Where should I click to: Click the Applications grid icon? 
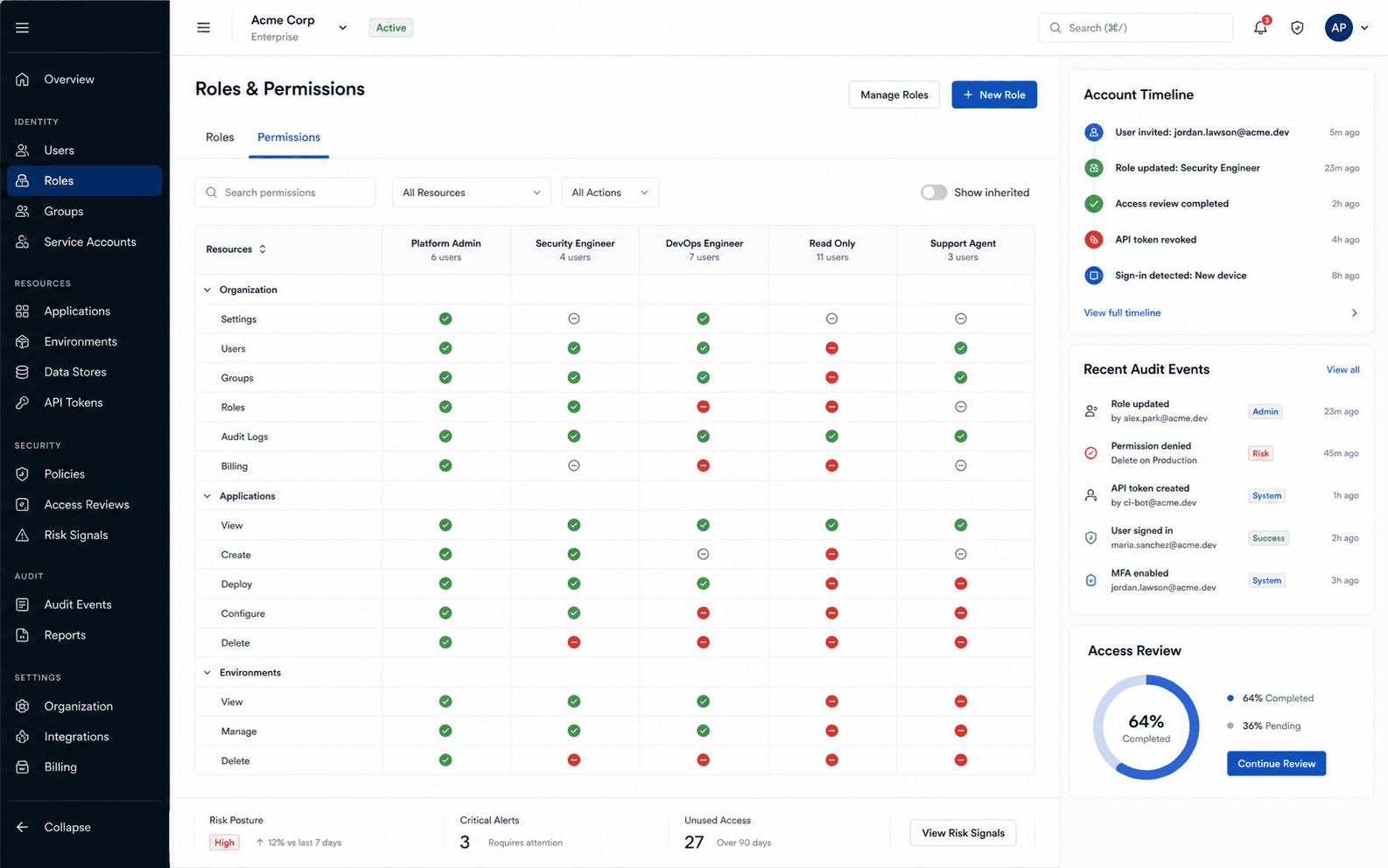tap(23, 311)
